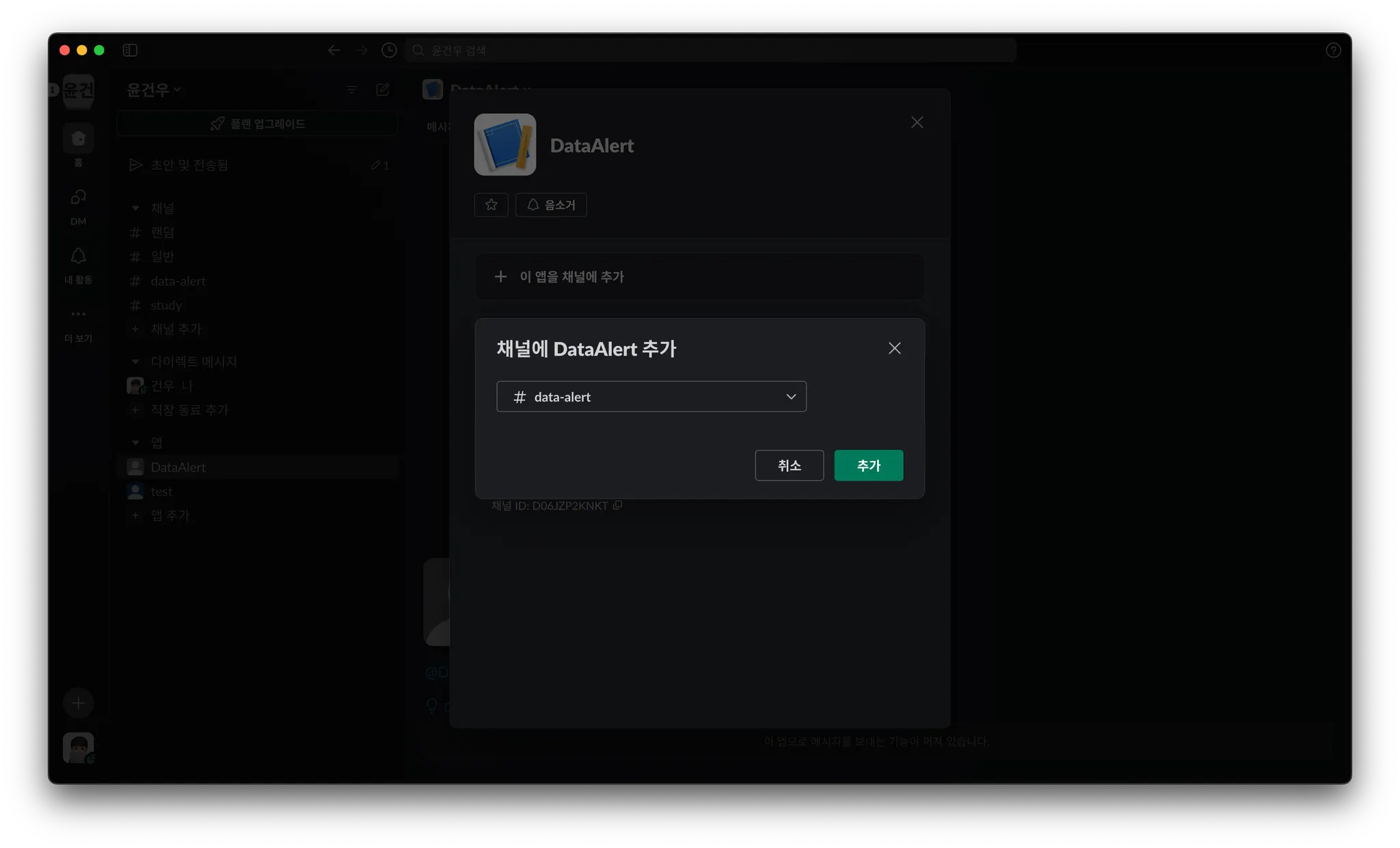Mute DataAlert with the 음소거 bell button
The image size is (1400, 848).
[x=551, y=204]
